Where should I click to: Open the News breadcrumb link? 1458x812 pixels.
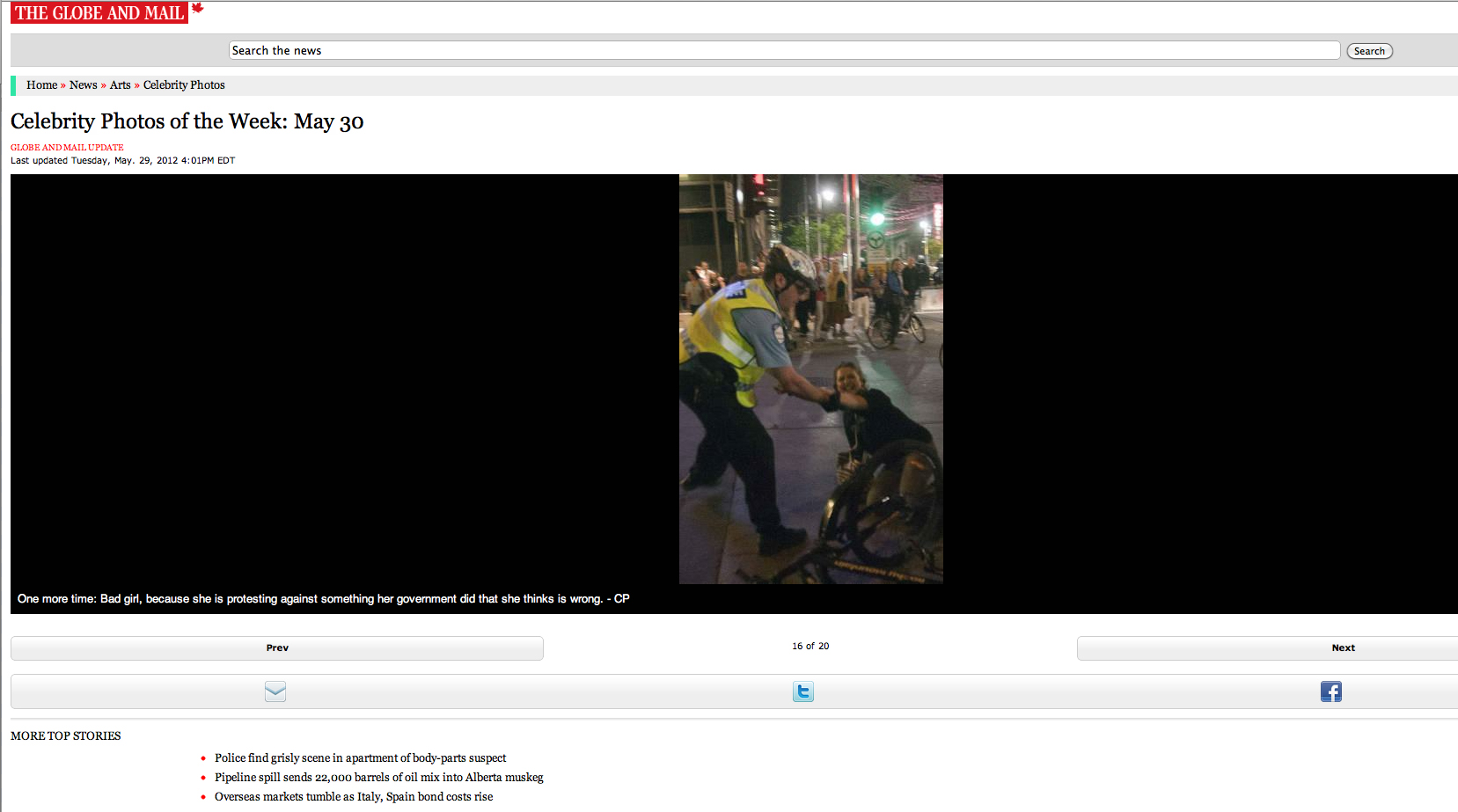click(x=84, y=85)
